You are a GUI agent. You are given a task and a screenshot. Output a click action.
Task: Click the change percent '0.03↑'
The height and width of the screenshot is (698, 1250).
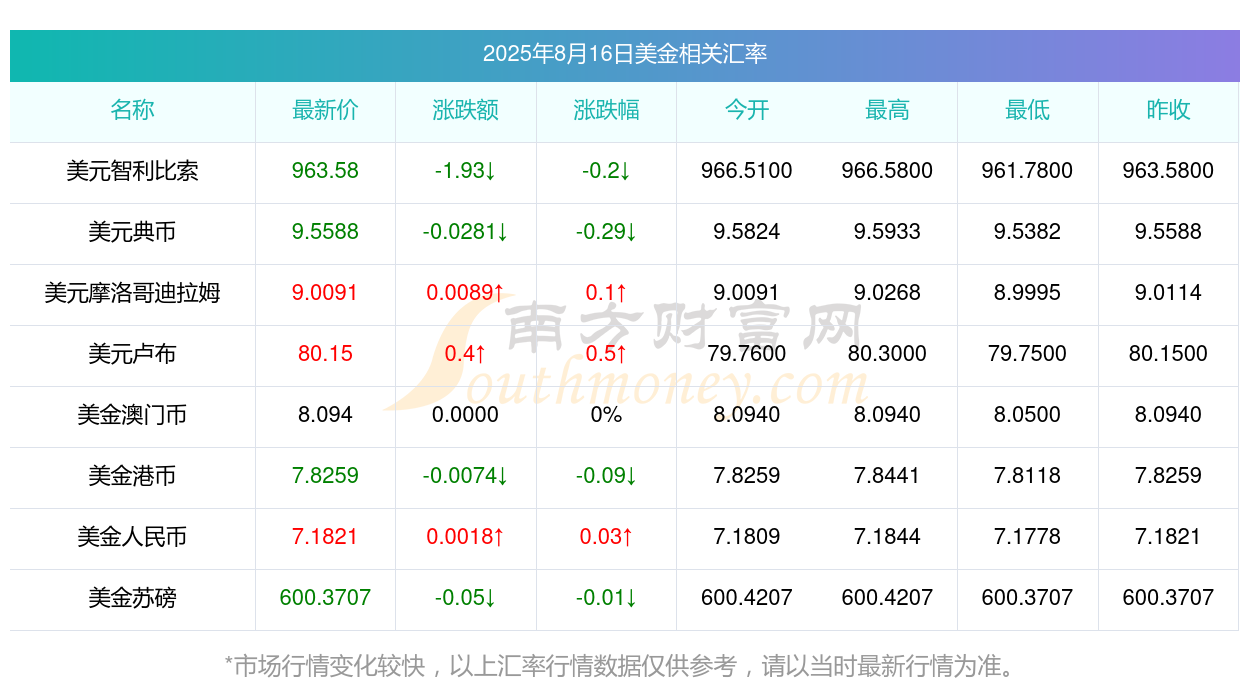(606, 537)
